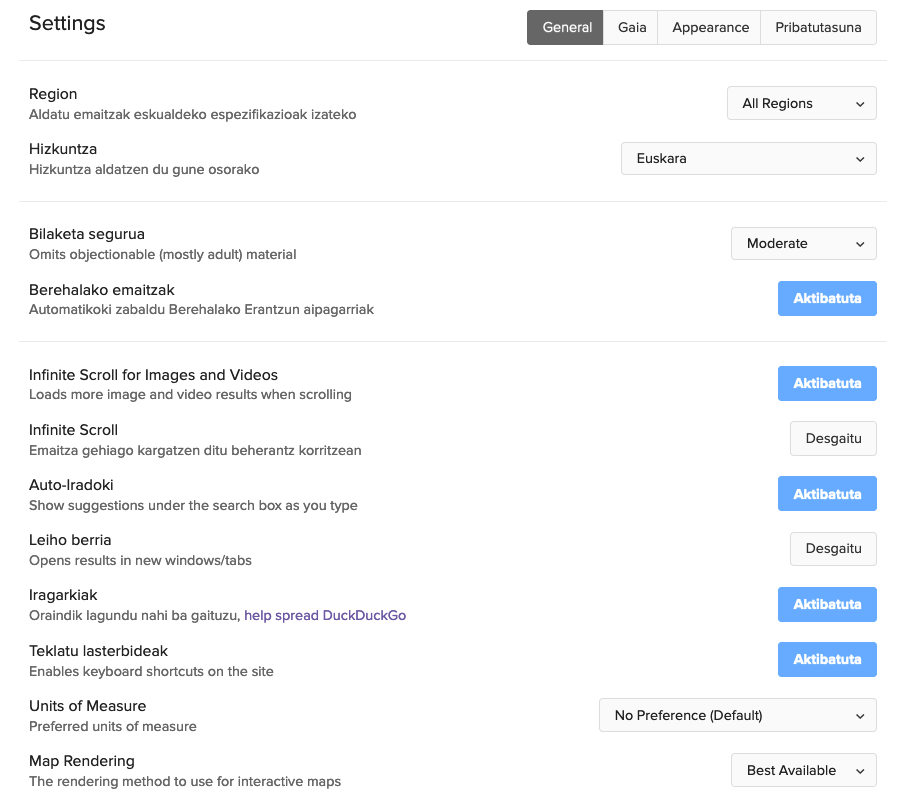Expand the Units of Measure dropdown
This screenshot has height=806, width=911.
[x=737, y=716]
